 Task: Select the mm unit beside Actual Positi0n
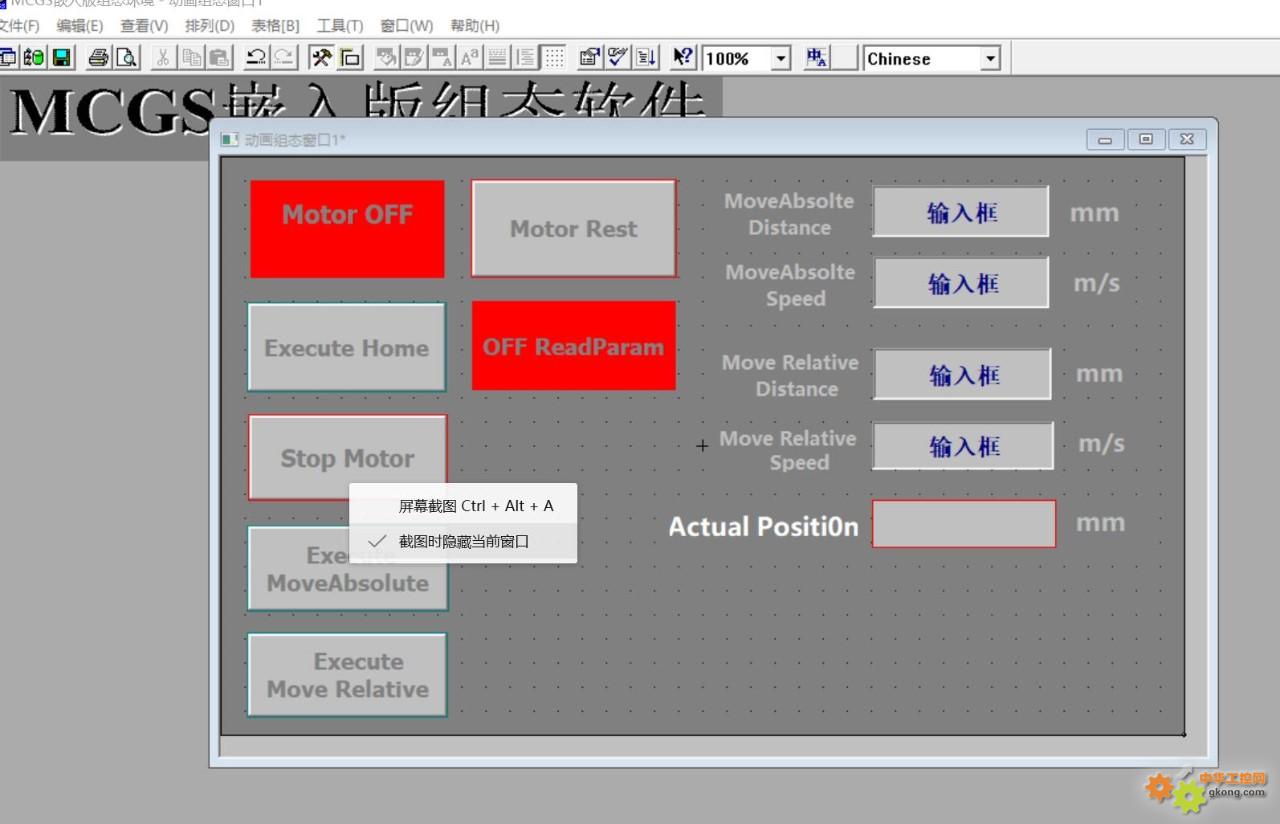tap(1100, 523)
